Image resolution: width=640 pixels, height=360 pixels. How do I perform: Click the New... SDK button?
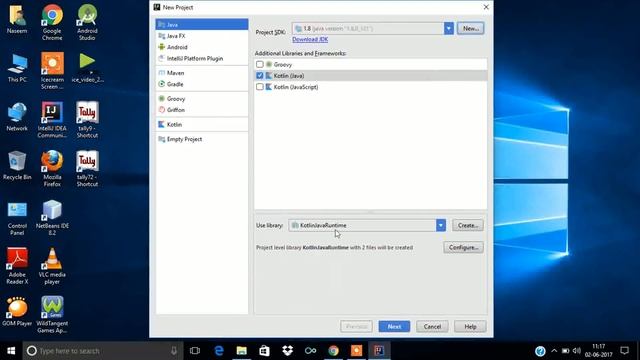471,28
